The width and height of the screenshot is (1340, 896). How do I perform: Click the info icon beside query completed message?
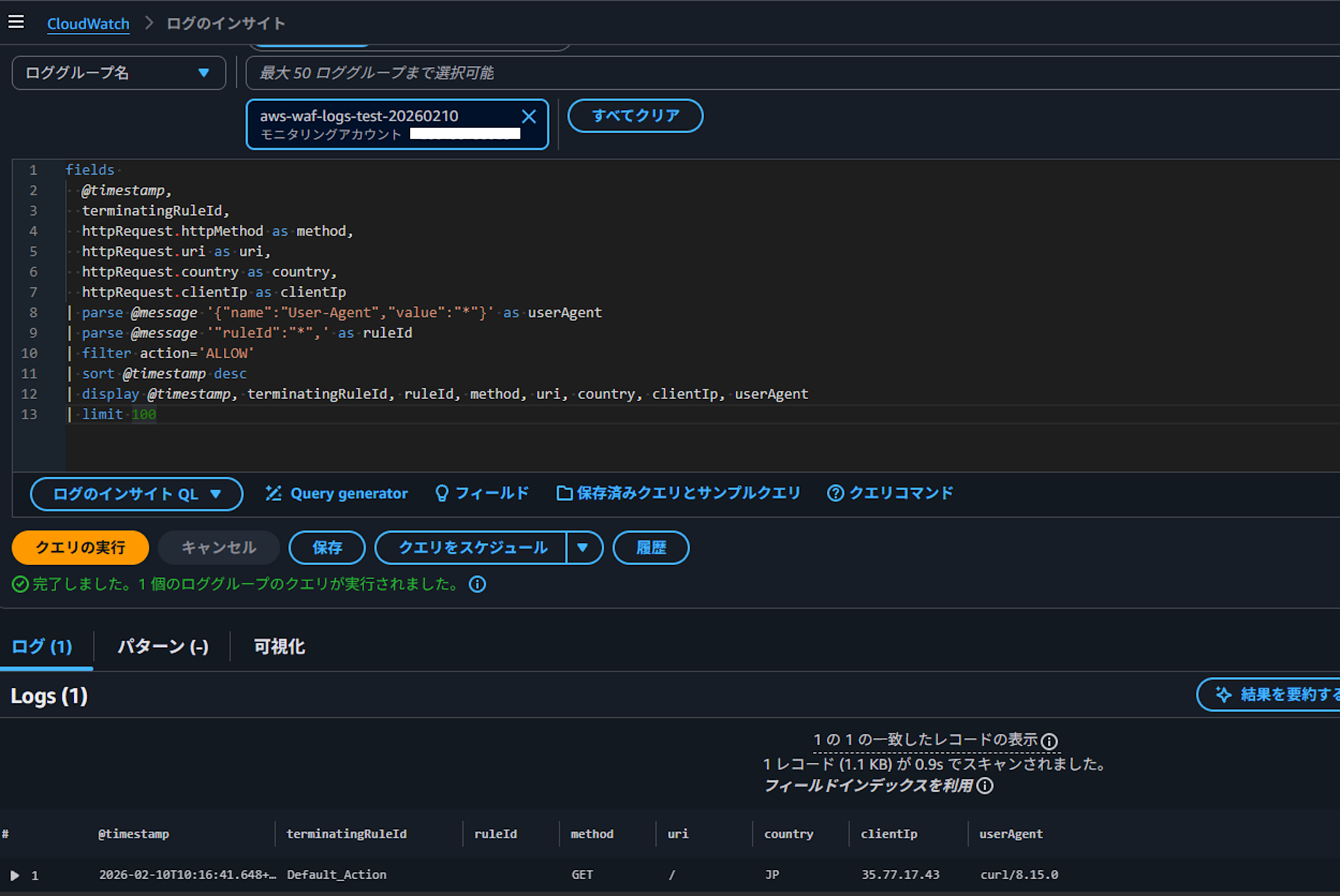pyautogui.click(x=477, y=585)
